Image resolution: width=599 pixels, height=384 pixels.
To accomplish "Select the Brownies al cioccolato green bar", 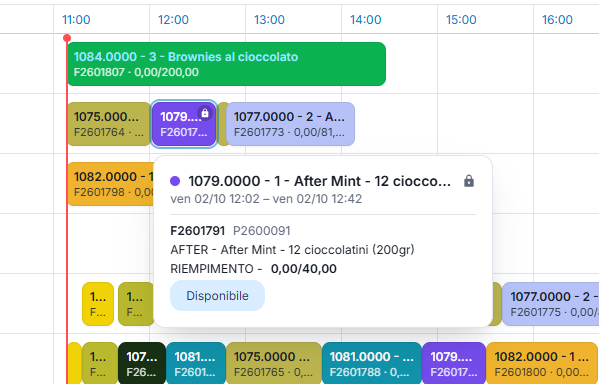I will 227,64.
